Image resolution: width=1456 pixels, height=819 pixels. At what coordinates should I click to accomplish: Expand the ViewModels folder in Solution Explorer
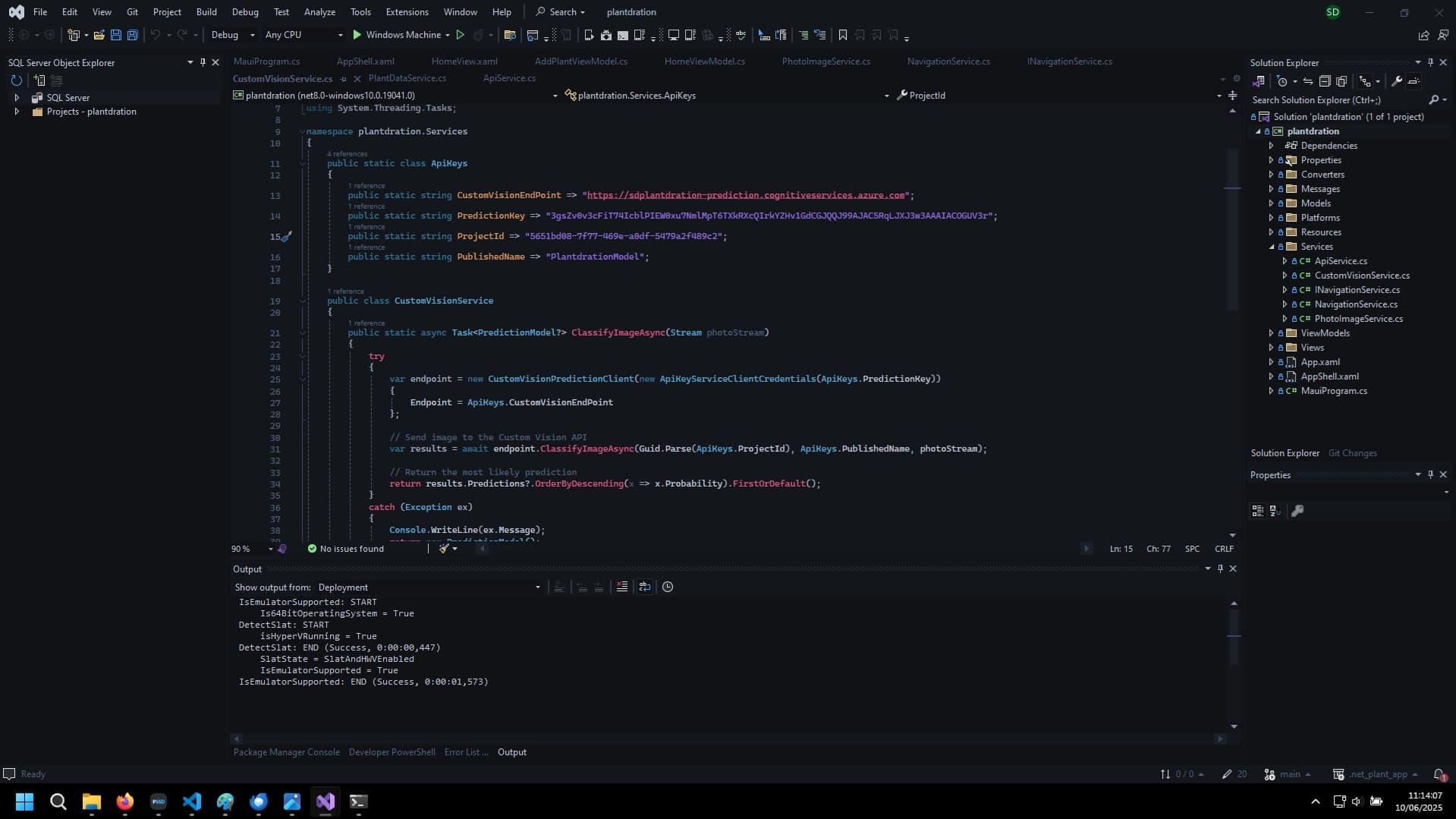tap(1271, 333)
